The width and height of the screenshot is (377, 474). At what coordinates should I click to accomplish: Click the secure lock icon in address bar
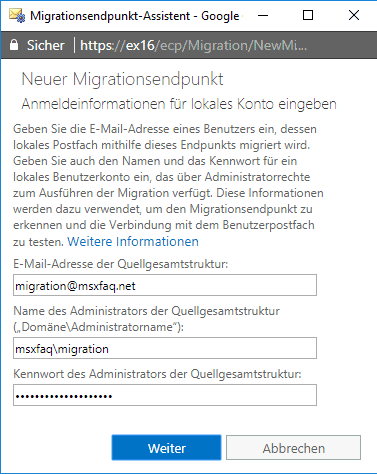[x=14, y=45]
